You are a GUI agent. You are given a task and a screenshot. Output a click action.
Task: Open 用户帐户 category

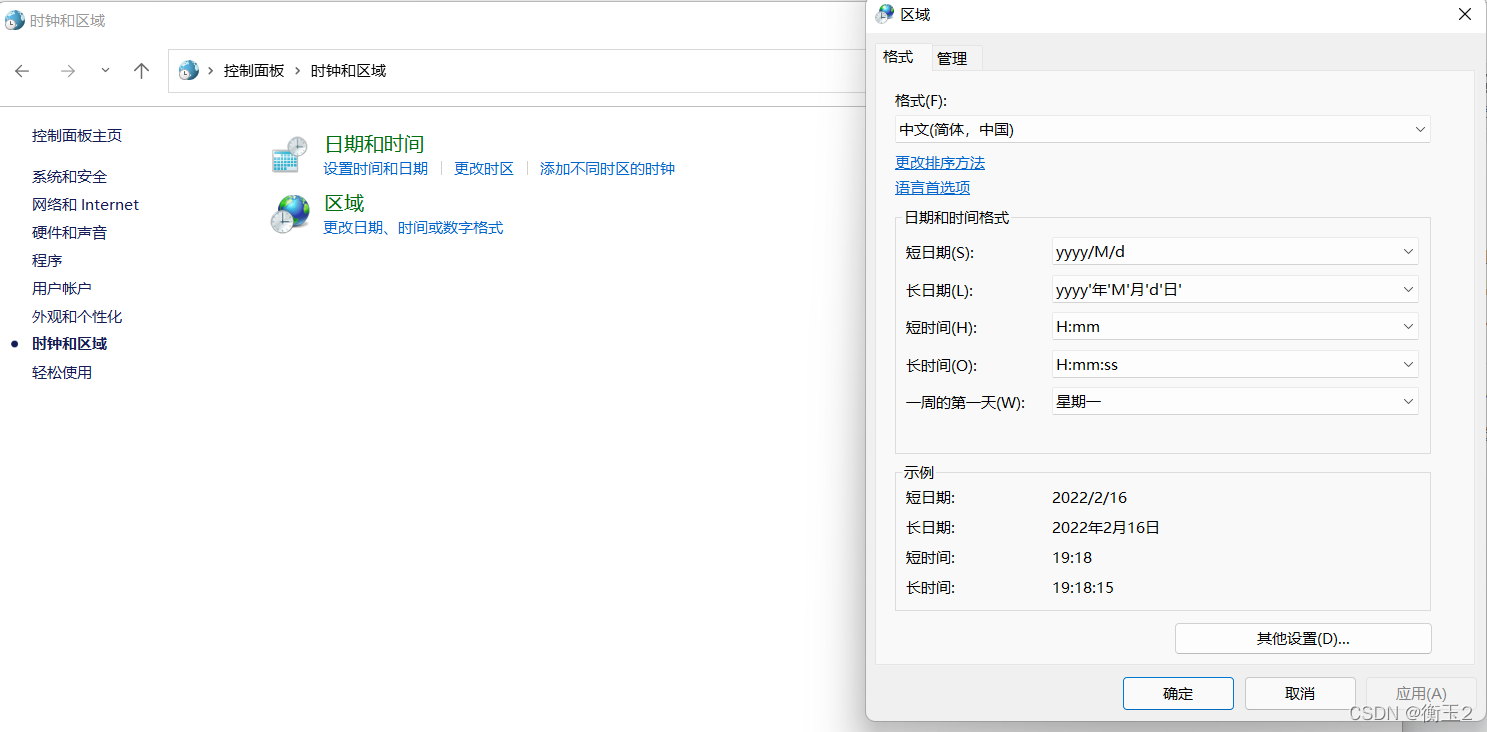pos(62,289)
